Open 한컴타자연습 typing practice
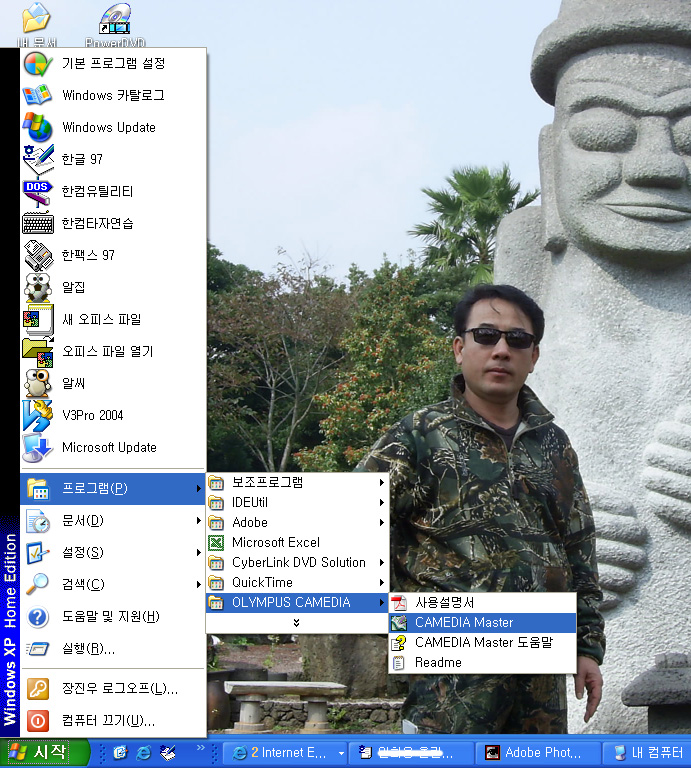 pos(97,223)
